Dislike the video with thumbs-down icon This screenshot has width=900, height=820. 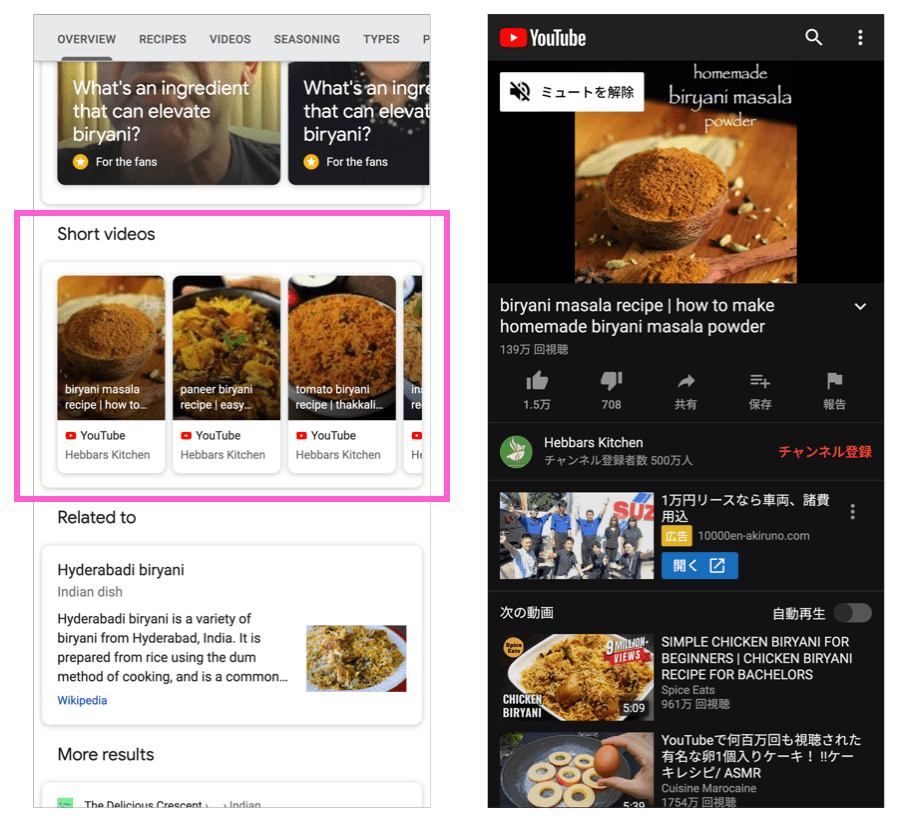click(x=611, y=381)
